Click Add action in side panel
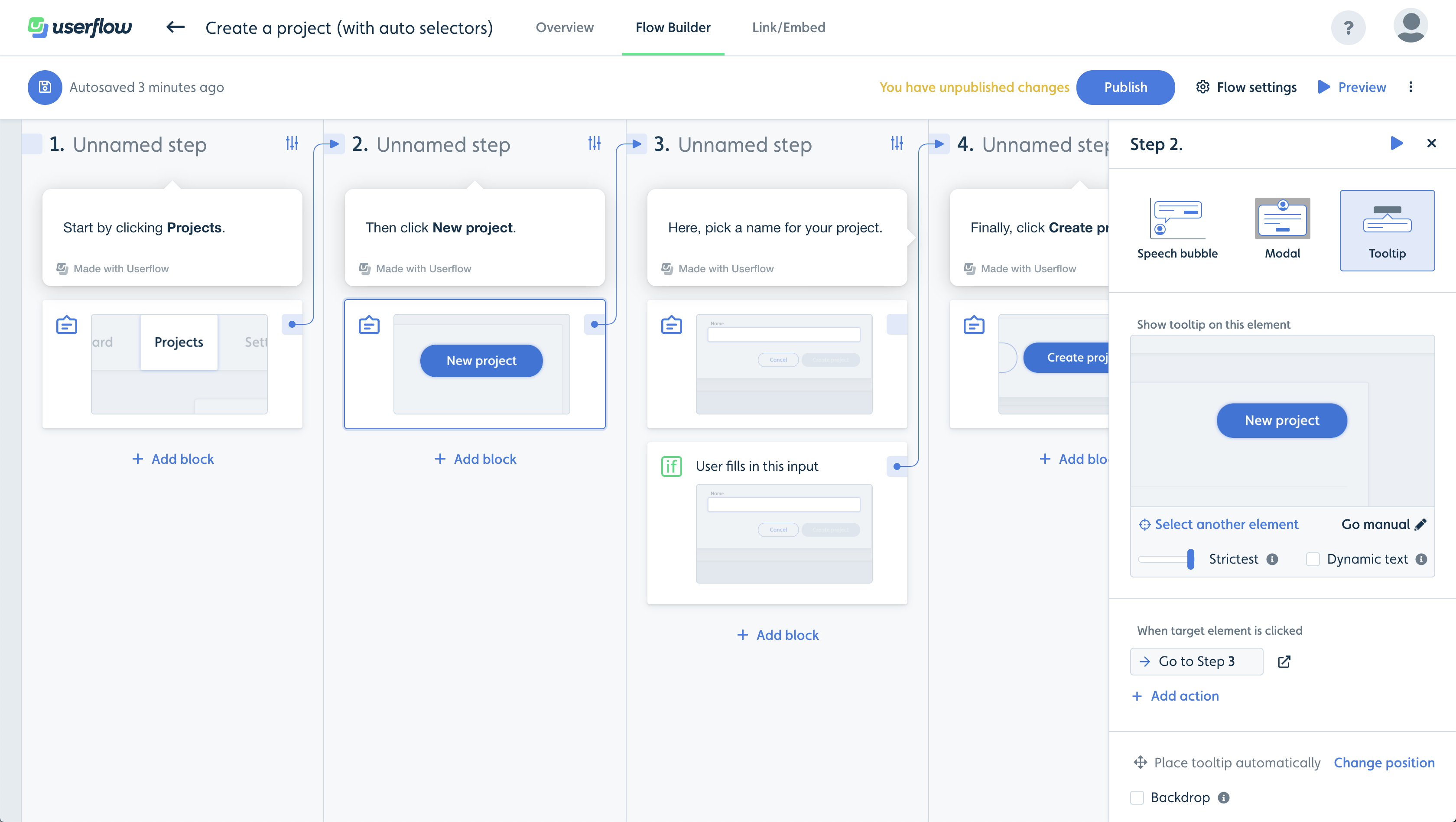This screenshot has height=822, width=1456. [x=1176, y=696]
